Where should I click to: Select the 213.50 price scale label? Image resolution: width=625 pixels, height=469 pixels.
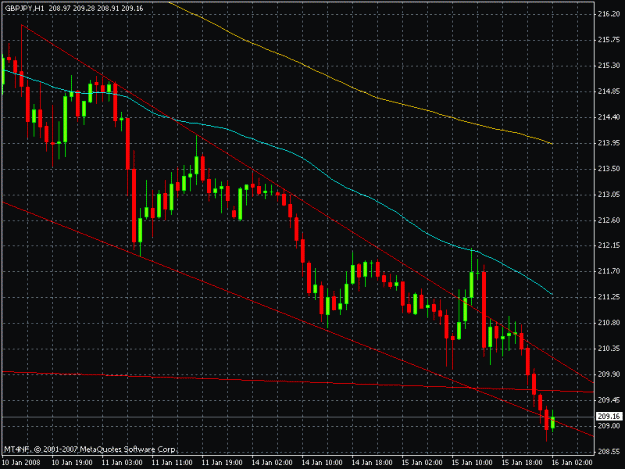click(x=609, y=169)
